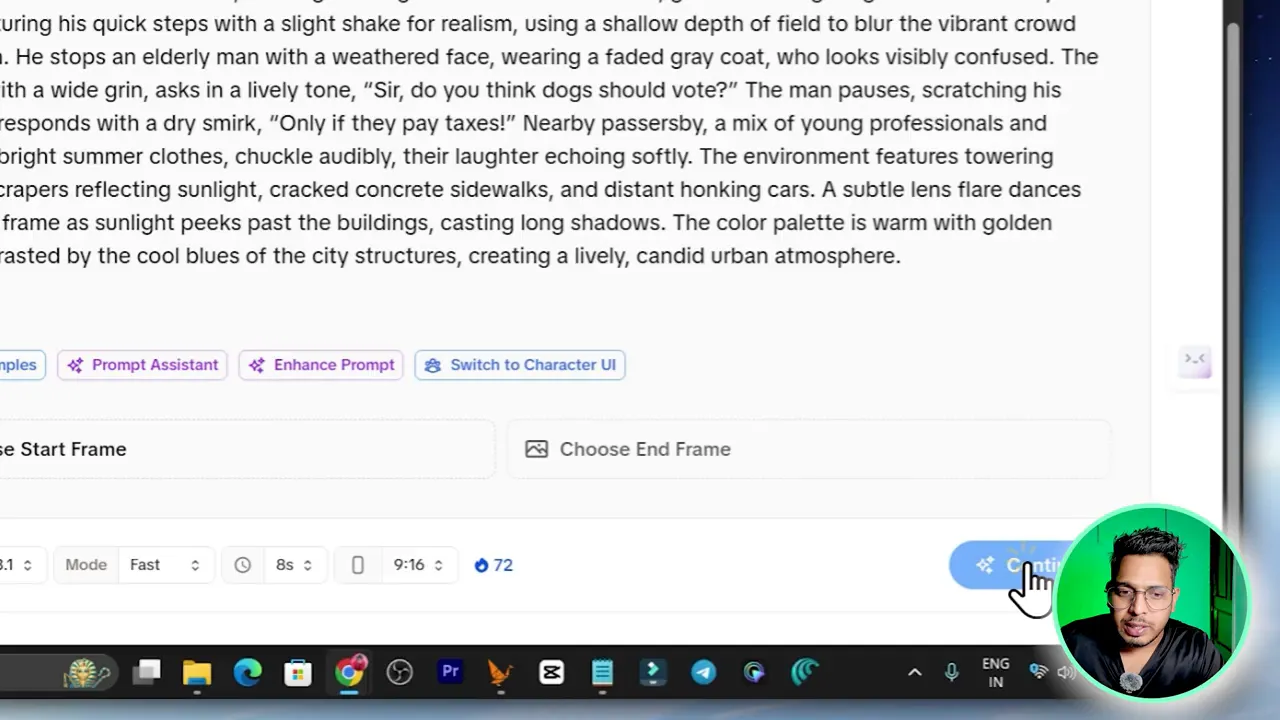Screen dimensions: 1280x720
Task: Open Telegram from the taskbar
Action: click(x=703, y=673)
